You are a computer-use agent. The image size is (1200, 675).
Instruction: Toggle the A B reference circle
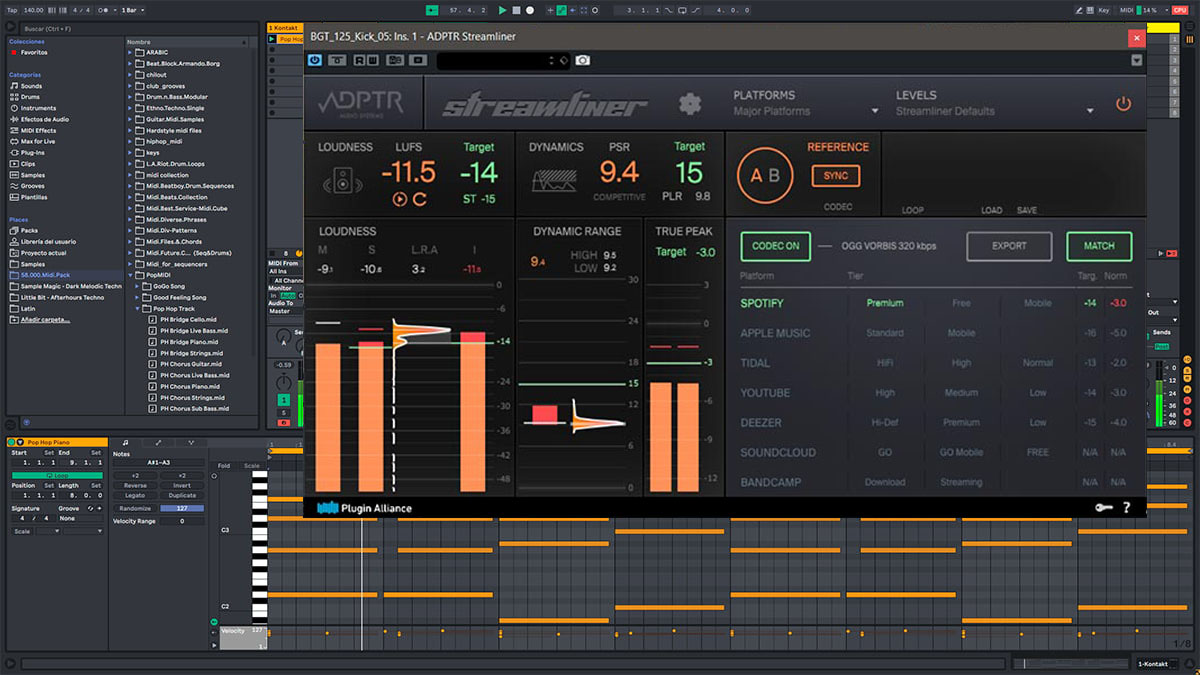pyautogui.click(x=765, y=177)
